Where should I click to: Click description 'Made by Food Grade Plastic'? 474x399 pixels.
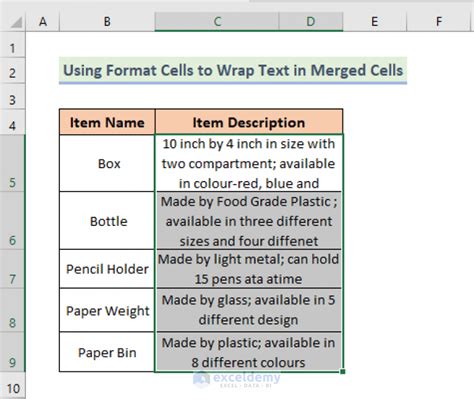point(249,221)
